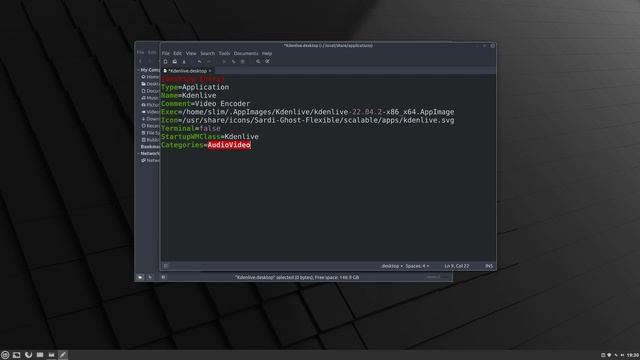The image size is (640, 360).
Task: Select Pictures in the file manager sidebar
Action: pos(151,105)
